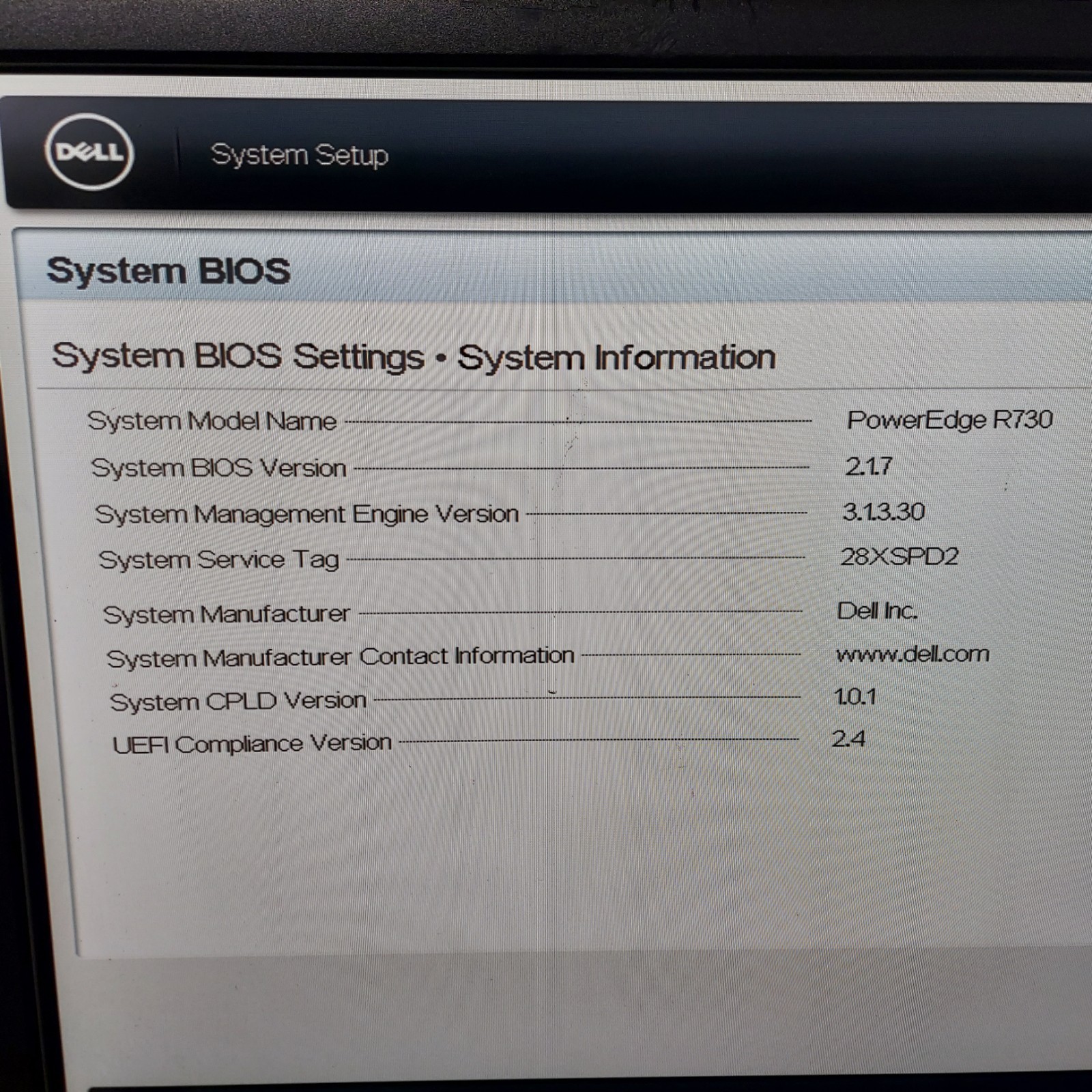Click System BIOS Settings • System Information title
This screenshot has width=1092, height=1092.
[x=414, y=357]
